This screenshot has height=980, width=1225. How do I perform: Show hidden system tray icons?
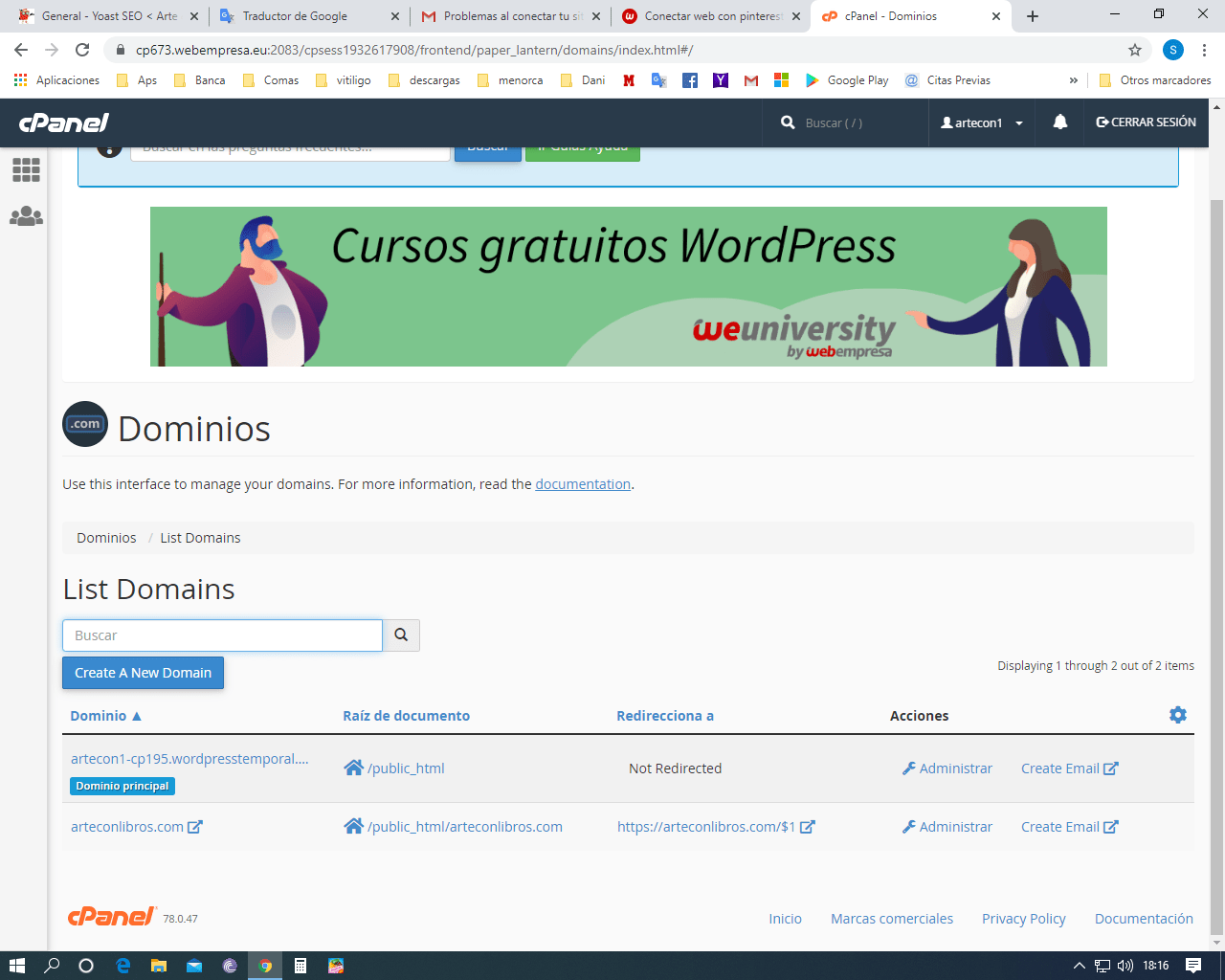pos(1080,966)
